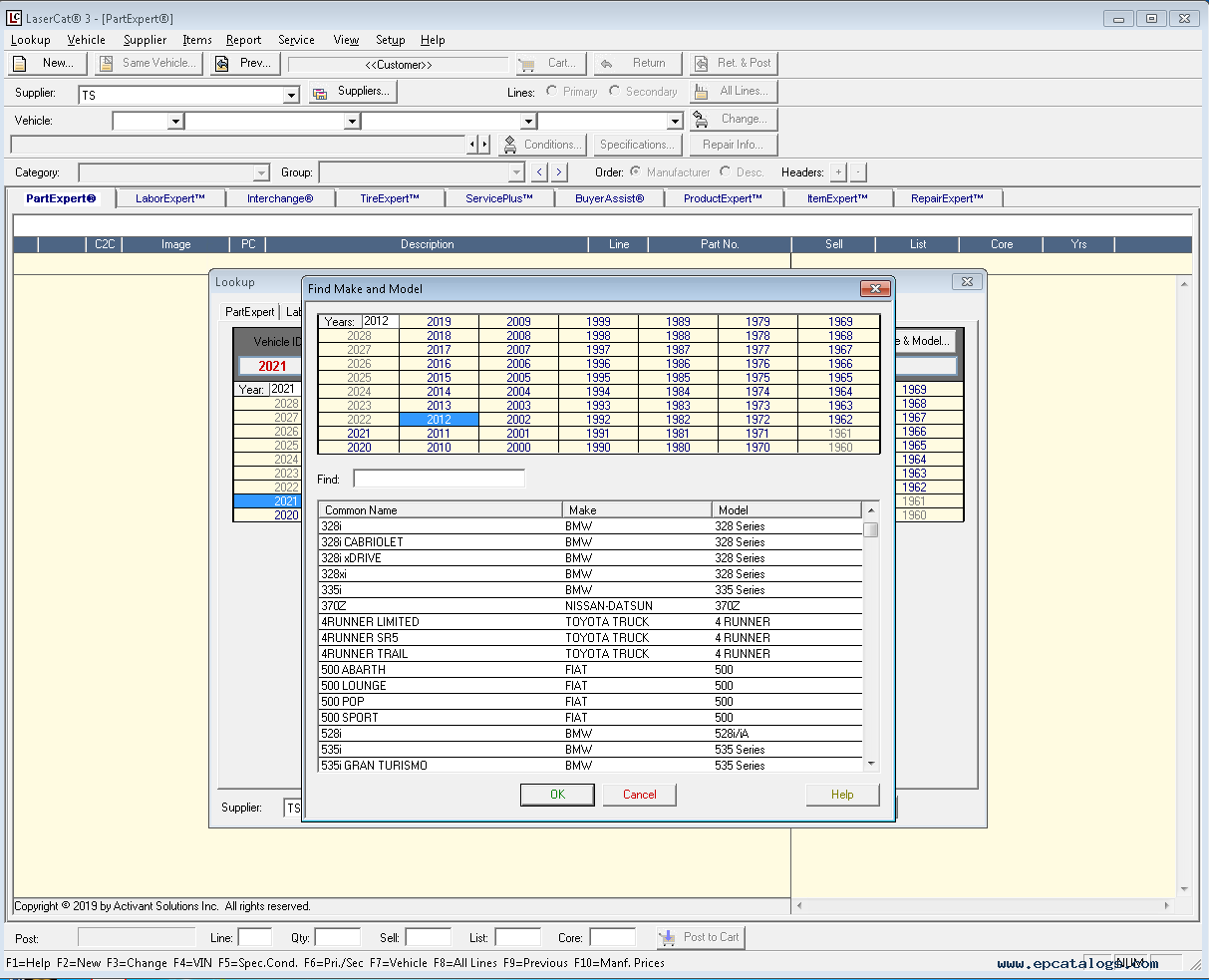Open the Setup menu

(390, 40)
